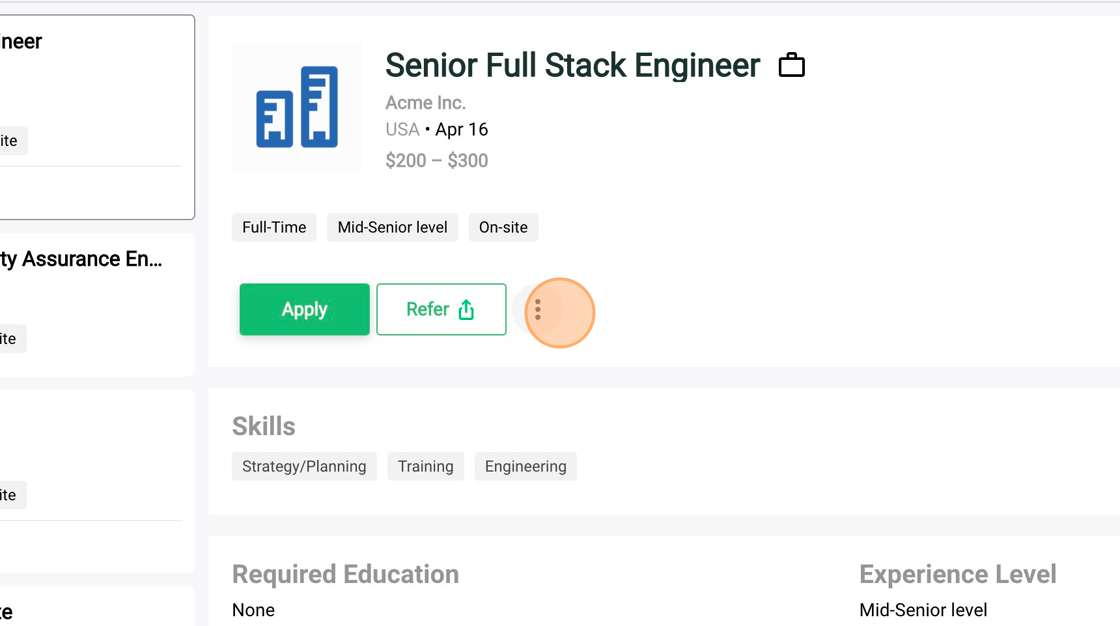Screen dimensions: 1120x626
Task: Select the On-site job tag
Action: click(503, 227)
